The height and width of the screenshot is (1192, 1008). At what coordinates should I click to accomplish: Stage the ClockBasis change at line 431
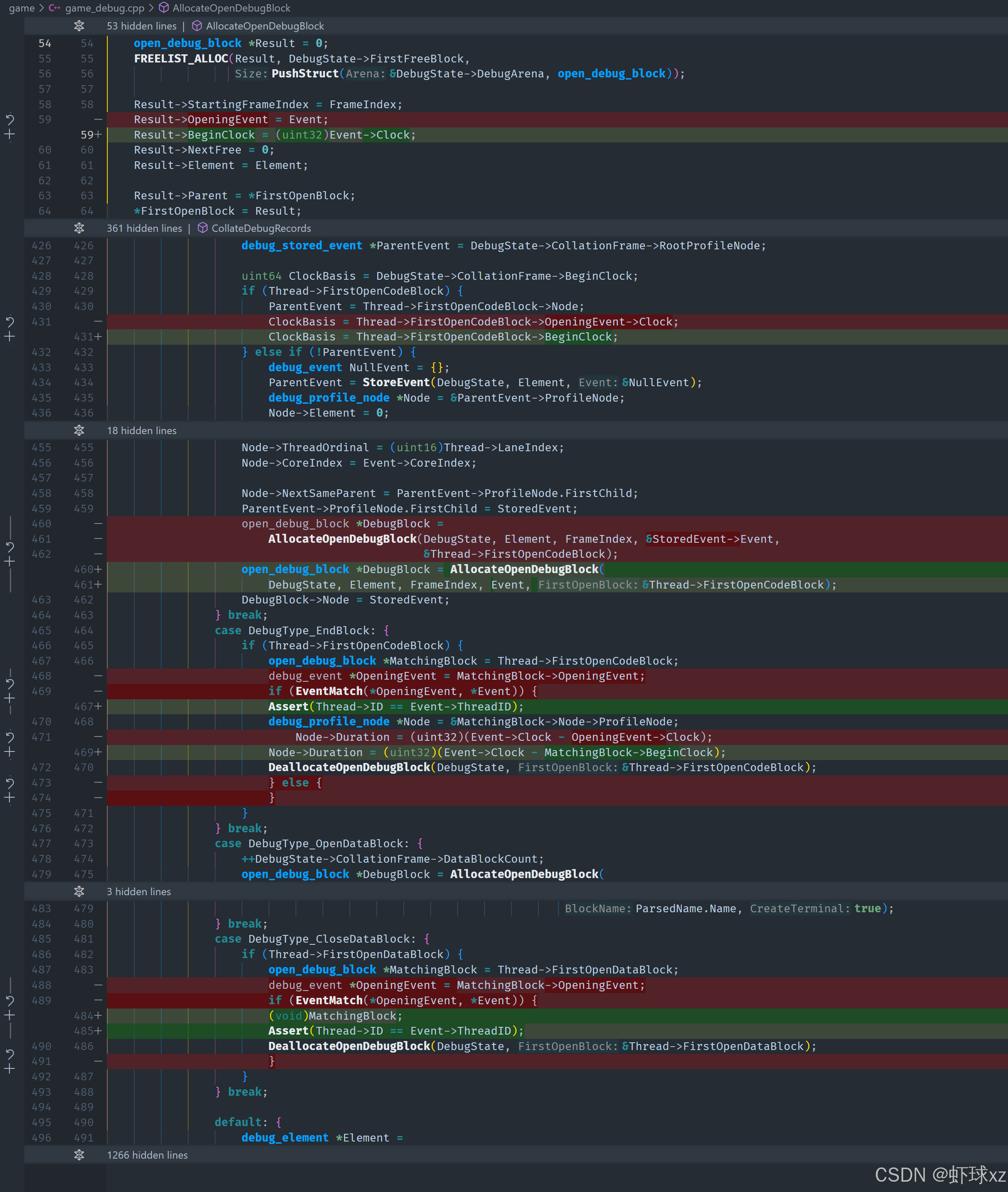(x=10, y=337)
